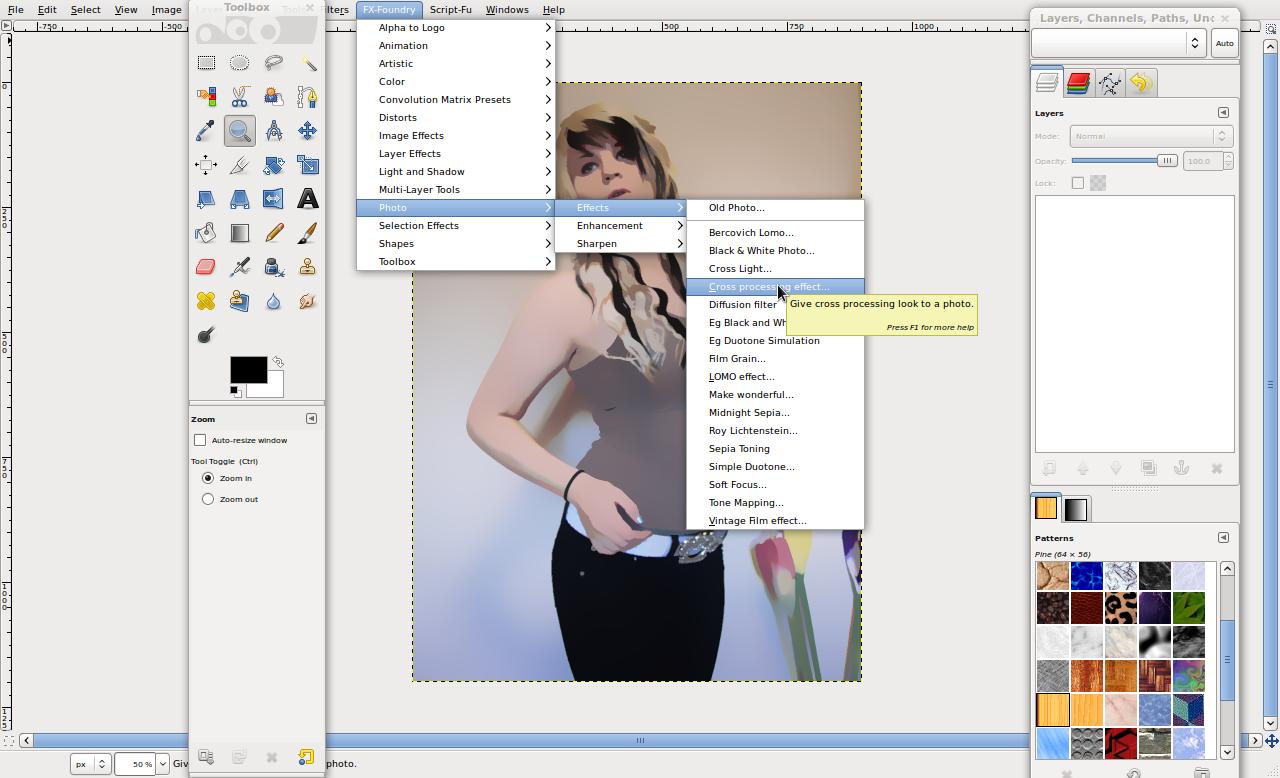Select the Paintbrush tool
Viewport: 1280px width, 778px height.
pyautogui.click(x=308, y=232)
